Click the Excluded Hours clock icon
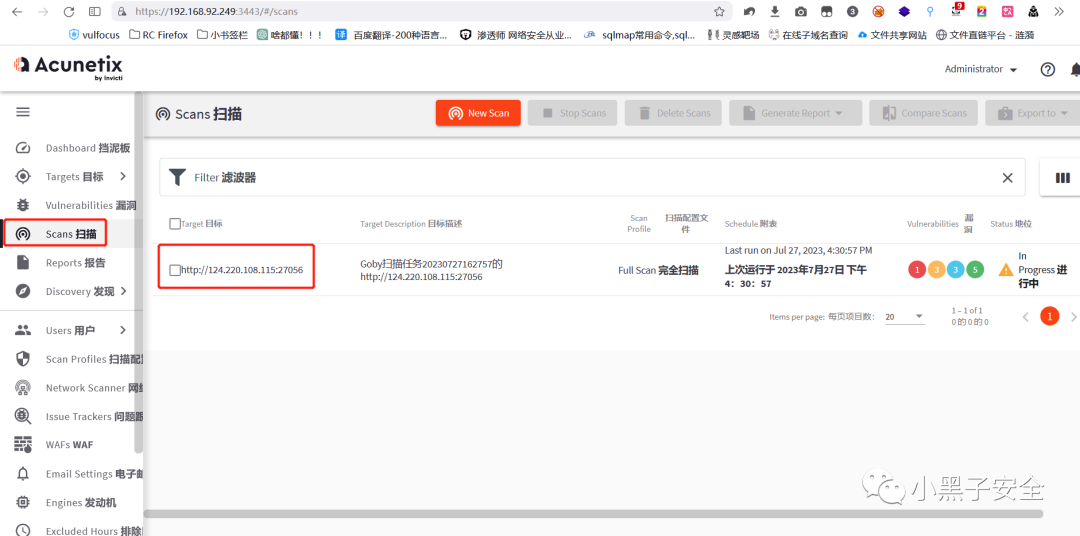The width and height of the screenshot is (1080, 536). [23, 530]
